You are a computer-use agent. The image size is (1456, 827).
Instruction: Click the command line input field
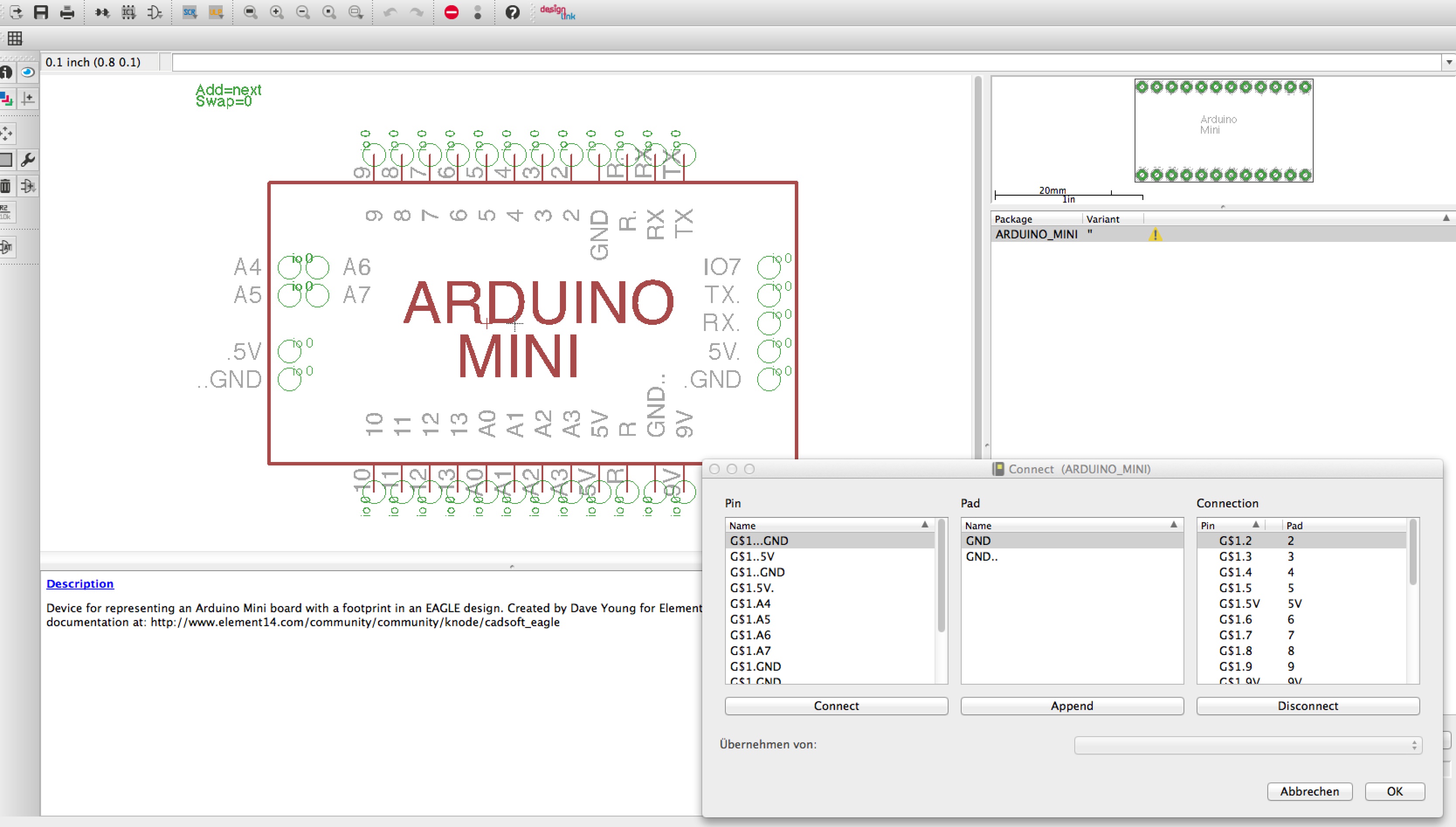tap(807, 62)
